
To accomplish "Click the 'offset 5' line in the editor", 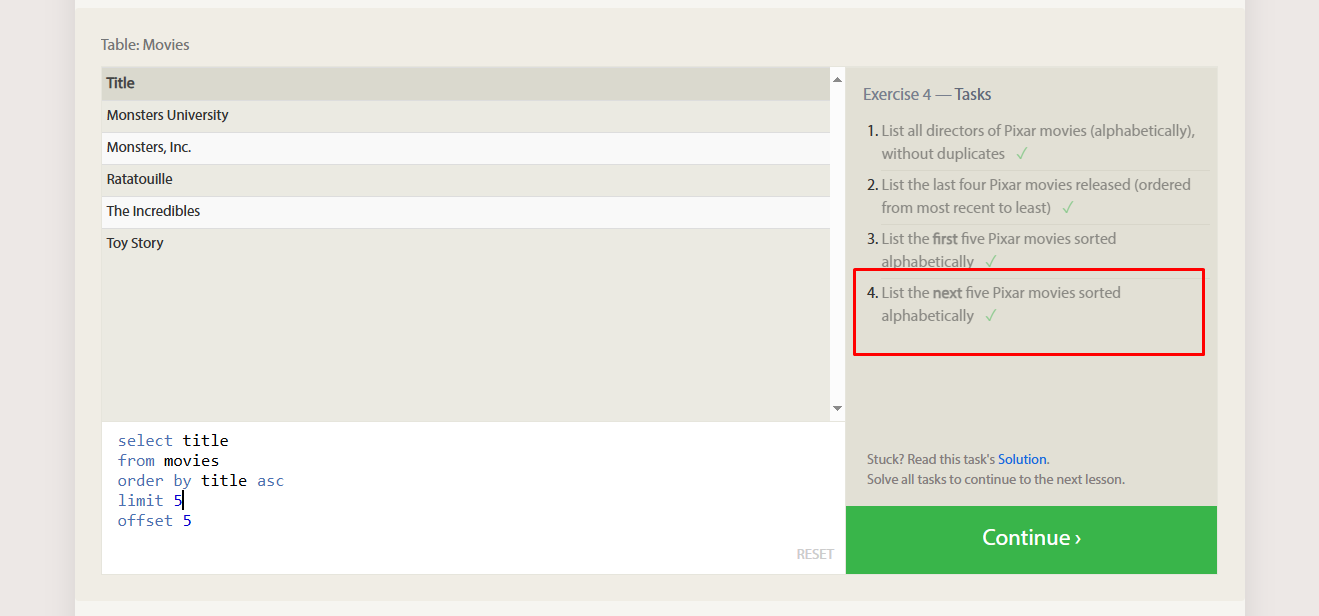I will coord(154,520).
